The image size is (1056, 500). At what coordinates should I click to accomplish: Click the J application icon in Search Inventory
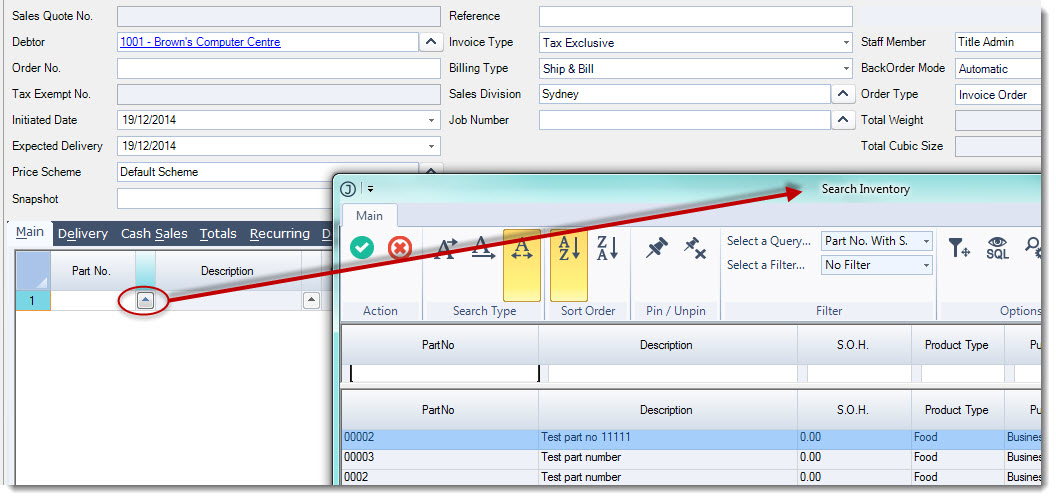tap(348, 189)
